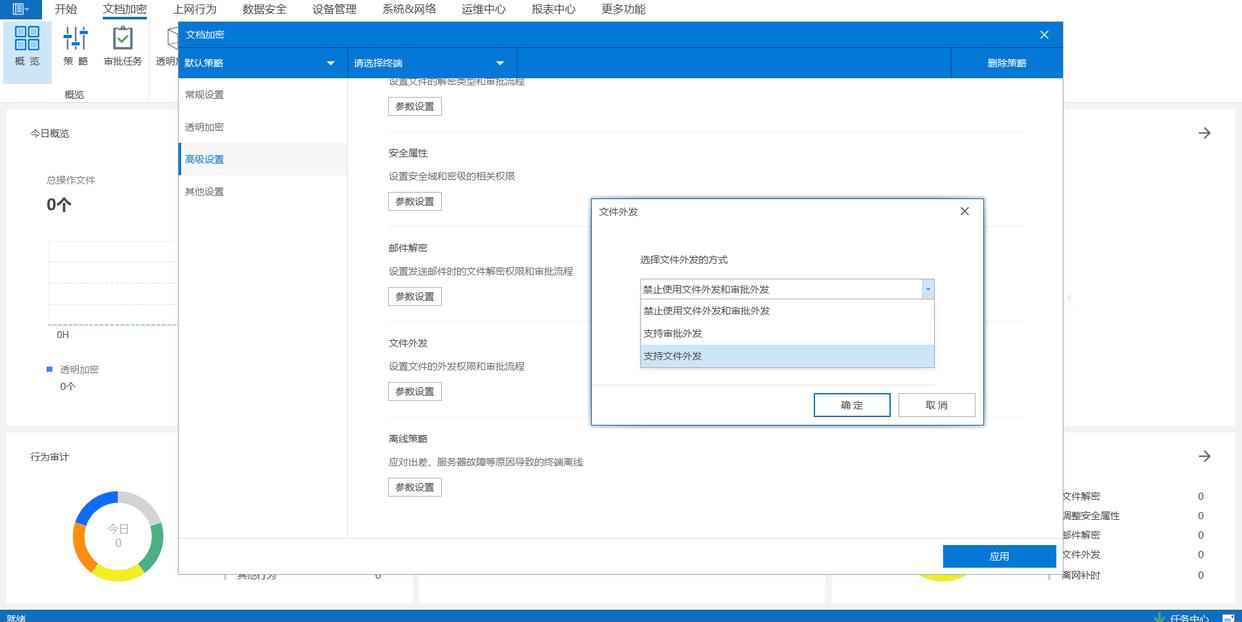The image size is (1242, 622).
Task: Open the application menu icon at top-left
Action: [20, 9]
